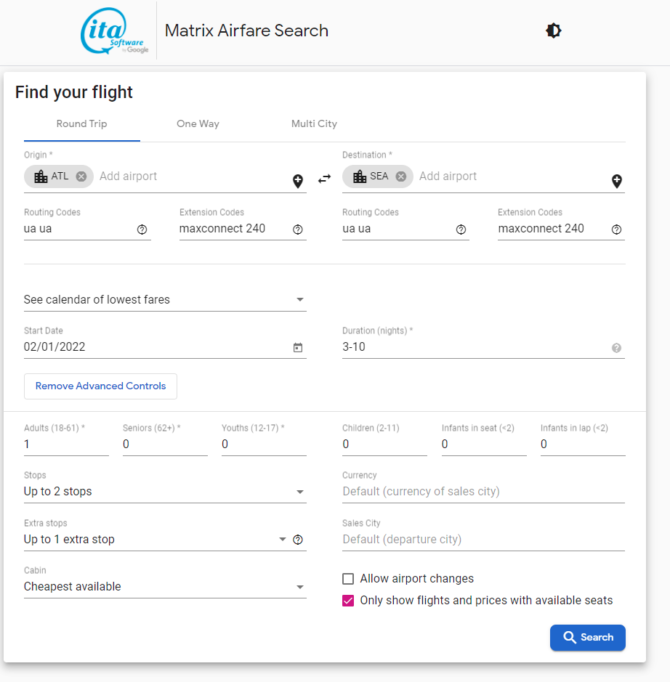The width and height of the screenshot is (670, 682).
Task: Click the Adults passenger count field
Action: click(x=66, y=444)
